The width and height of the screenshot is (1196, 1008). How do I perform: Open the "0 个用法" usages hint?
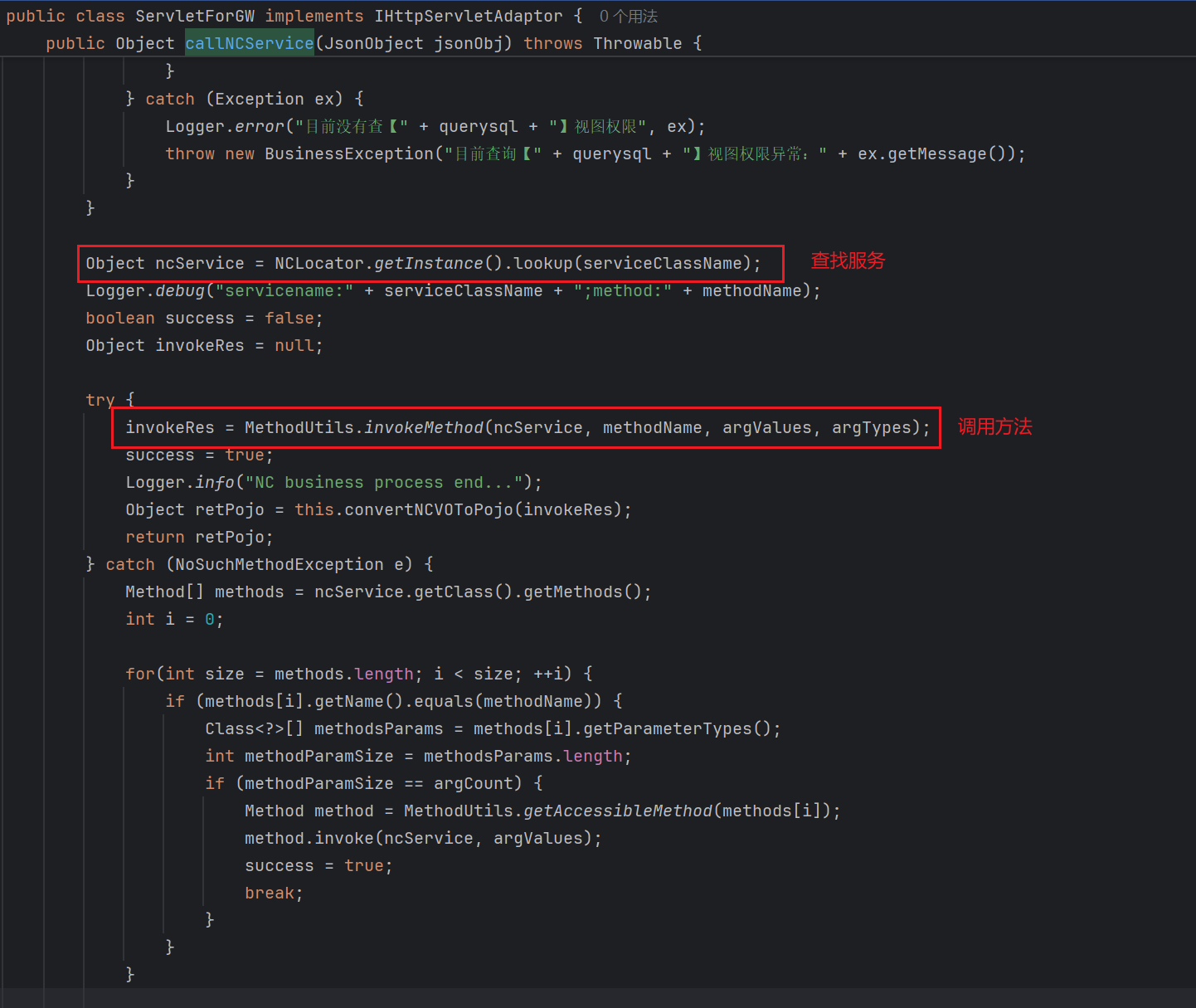(628, 17)
